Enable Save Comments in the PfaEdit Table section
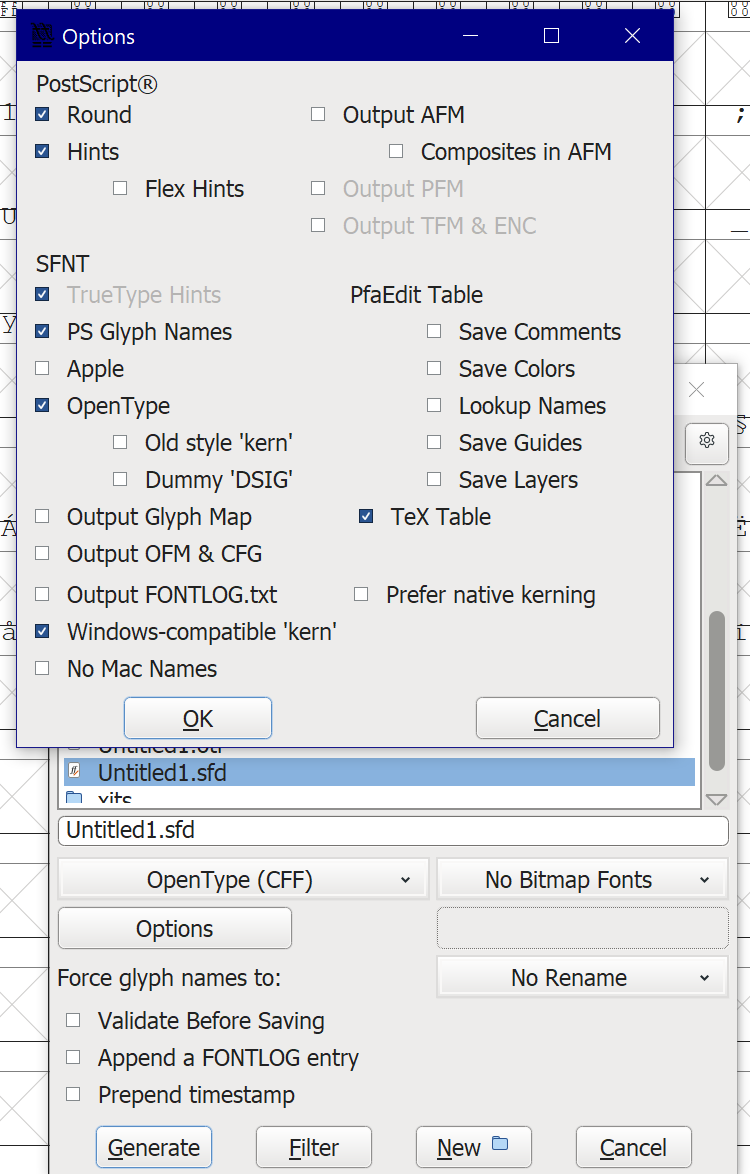This screenshot has width=750, height=1174. (434, 331)
